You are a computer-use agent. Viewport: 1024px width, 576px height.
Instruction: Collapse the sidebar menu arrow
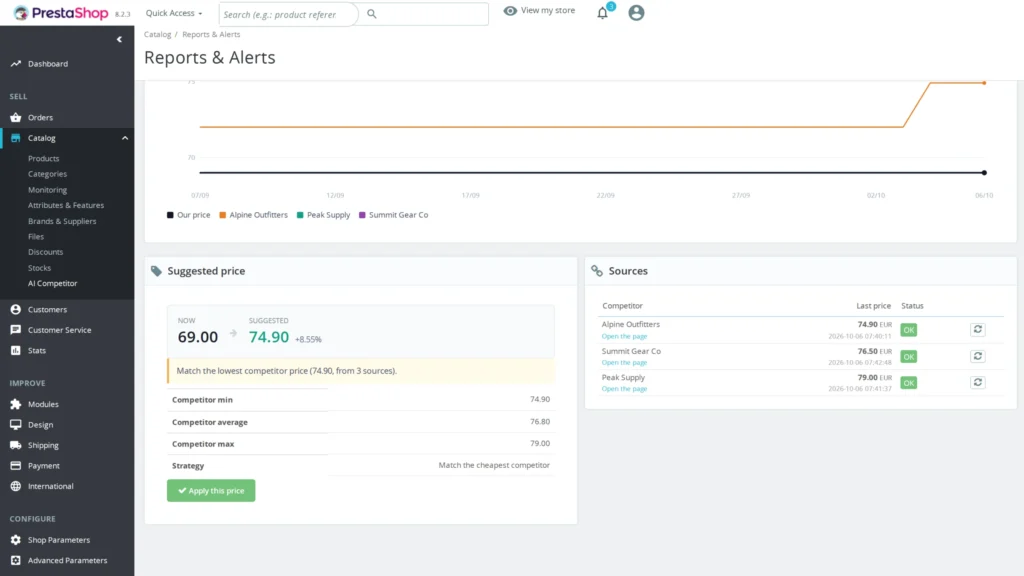[x=119, y=39]
